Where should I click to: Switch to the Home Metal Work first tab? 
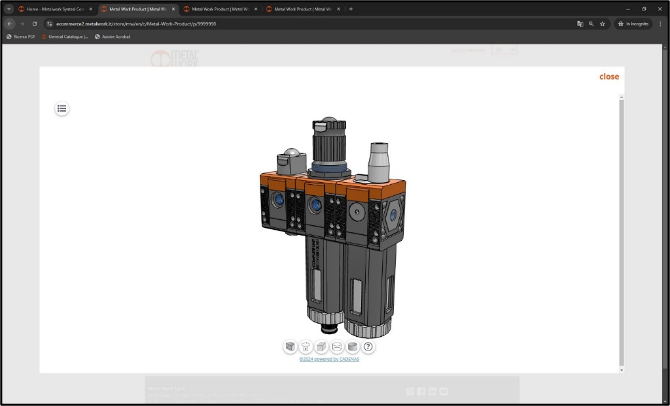pos(52,8)
